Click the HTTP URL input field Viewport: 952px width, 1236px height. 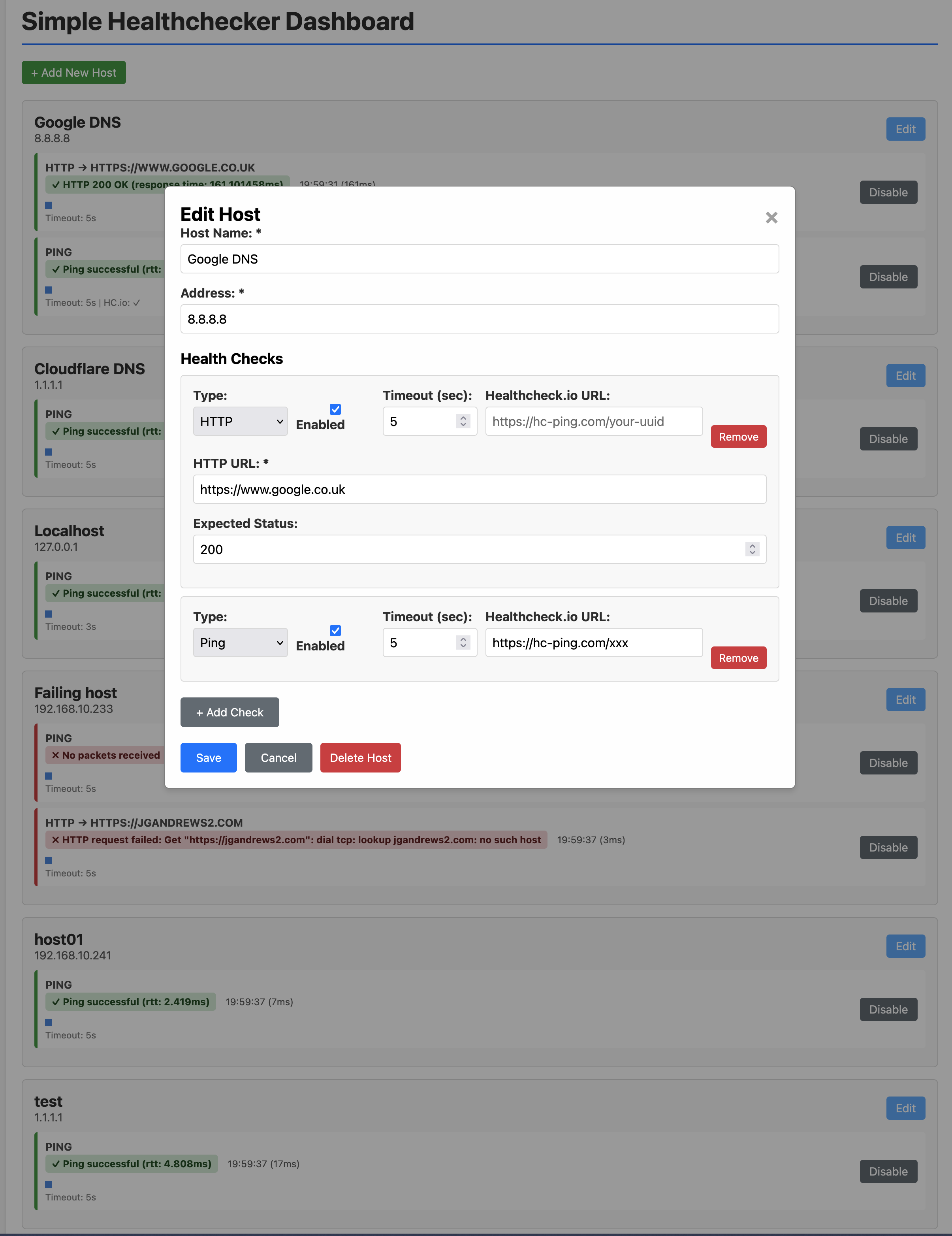point(479,490)
